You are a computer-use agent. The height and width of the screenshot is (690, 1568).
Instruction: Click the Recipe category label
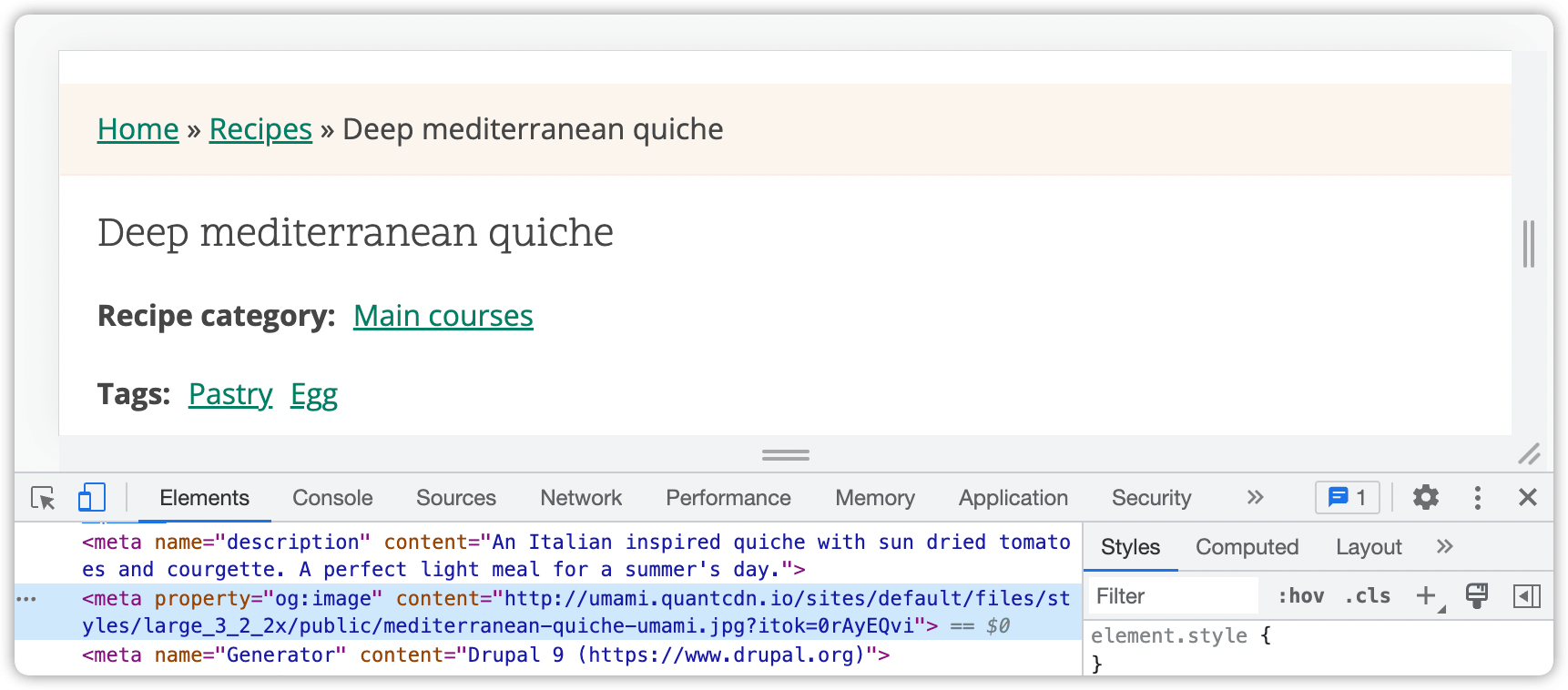217,316
